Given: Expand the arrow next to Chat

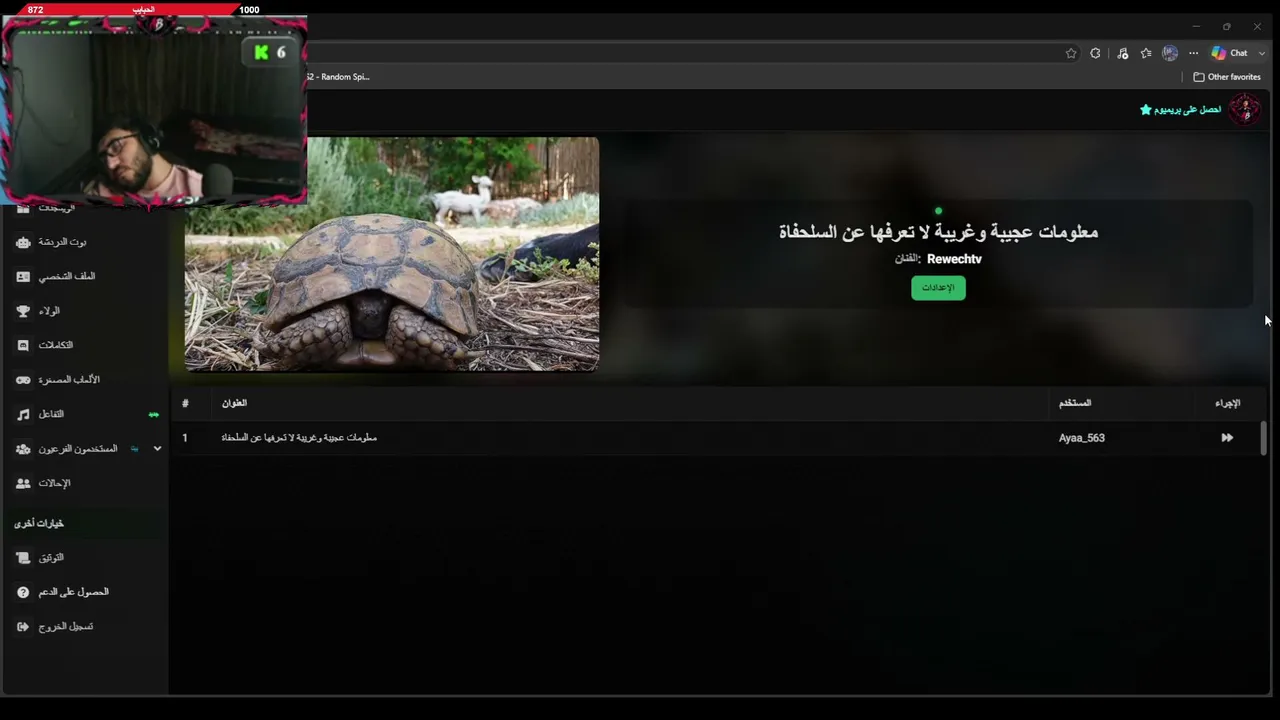Looking at the screenshot, I should 1262,53.
